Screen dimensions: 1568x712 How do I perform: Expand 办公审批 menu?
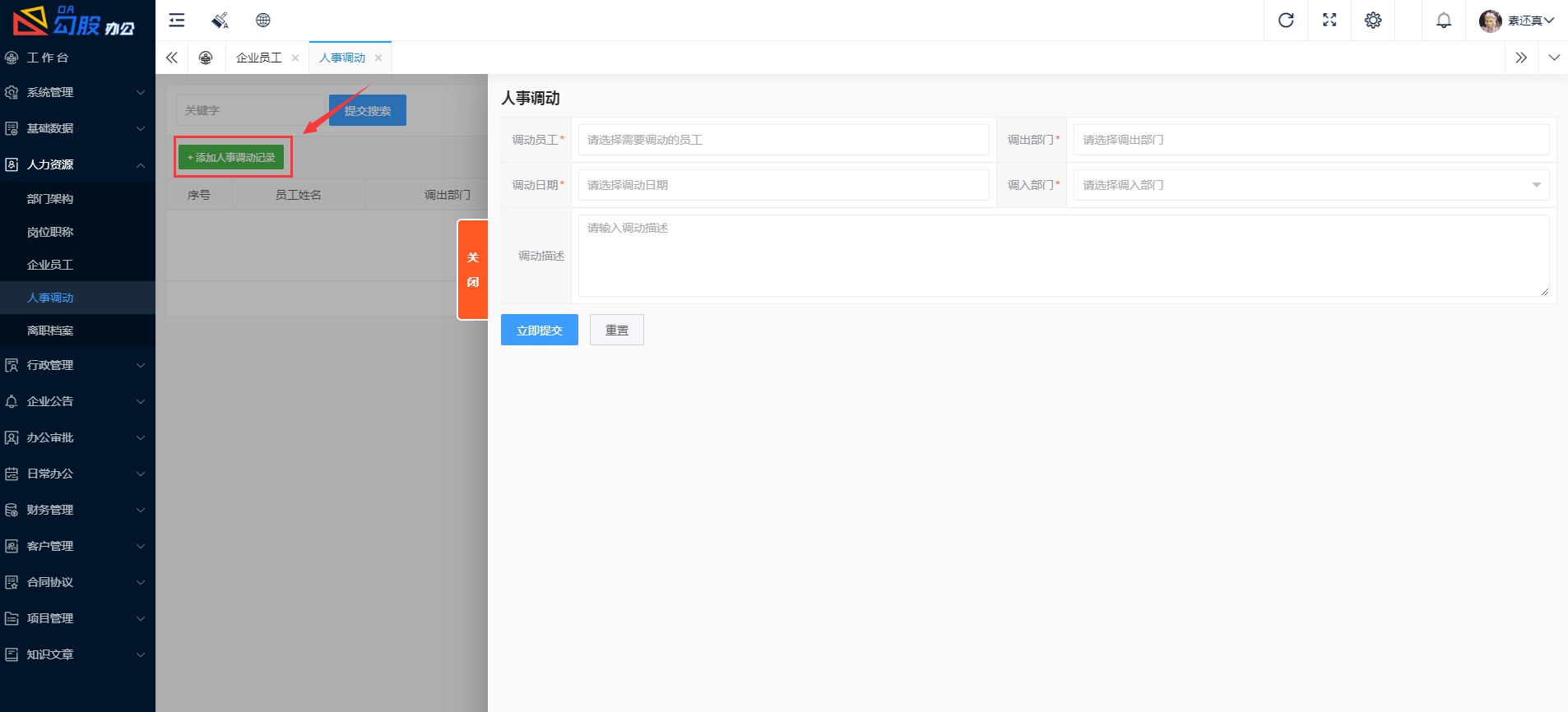pyautogui.click(x=77, y=437)
